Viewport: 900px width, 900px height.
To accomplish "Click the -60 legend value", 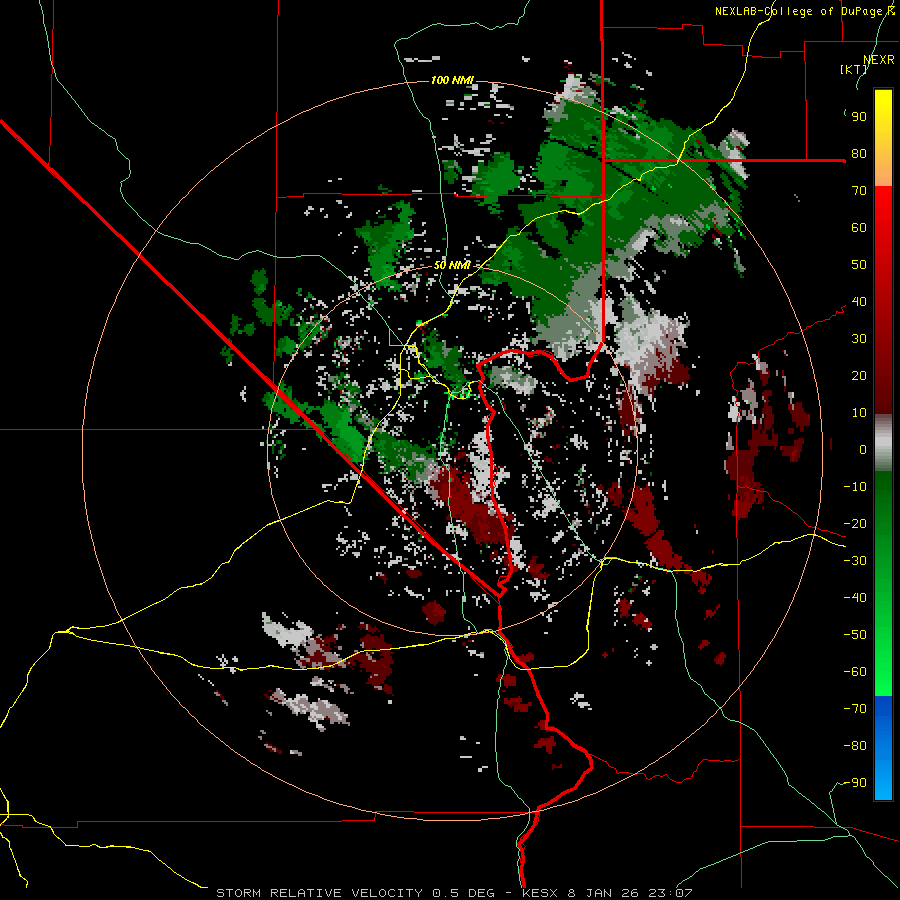I will click(855, 672).
